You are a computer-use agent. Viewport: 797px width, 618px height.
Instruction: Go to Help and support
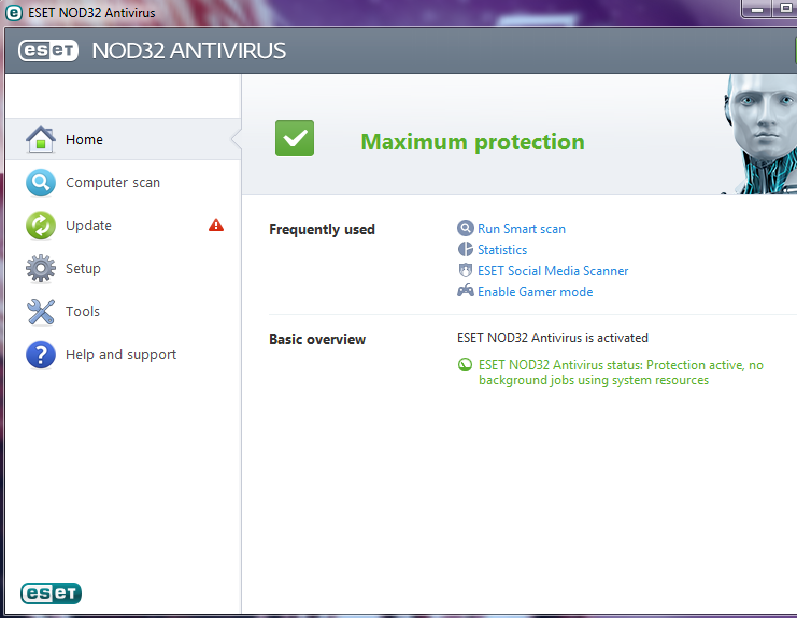pyautogui.click(x=120, y=355)
